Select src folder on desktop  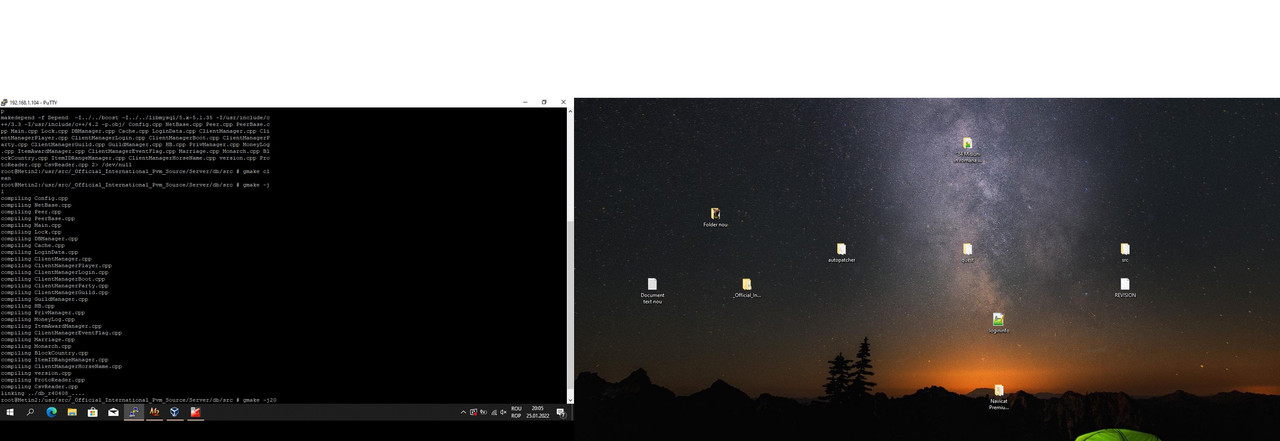[1125, 253]
